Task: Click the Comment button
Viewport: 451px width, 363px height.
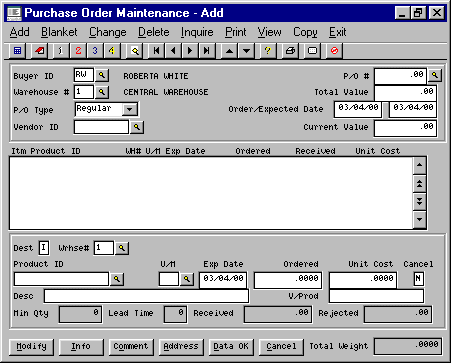Action: coord(131,347)
